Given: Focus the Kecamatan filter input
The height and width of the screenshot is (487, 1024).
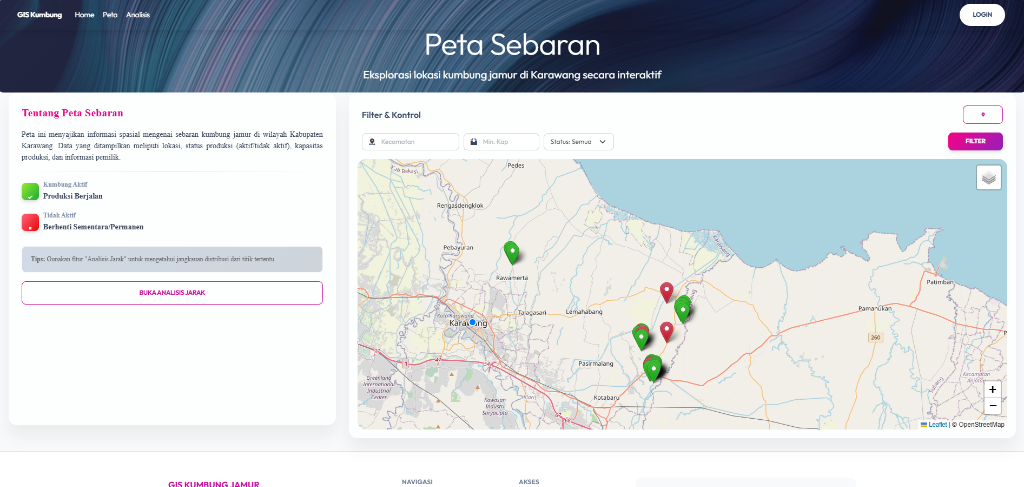Looking at the screenshot, I should tap(410, 142).
